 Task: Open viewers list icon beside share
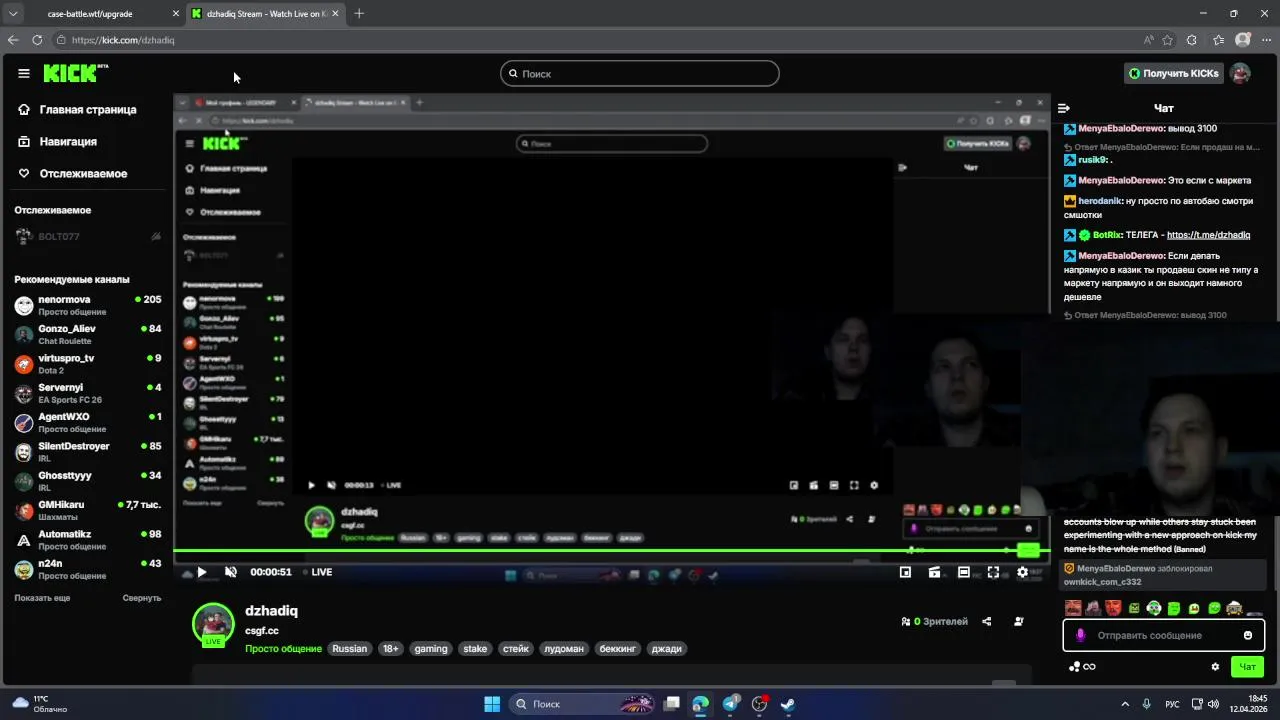click(1018, 621)
